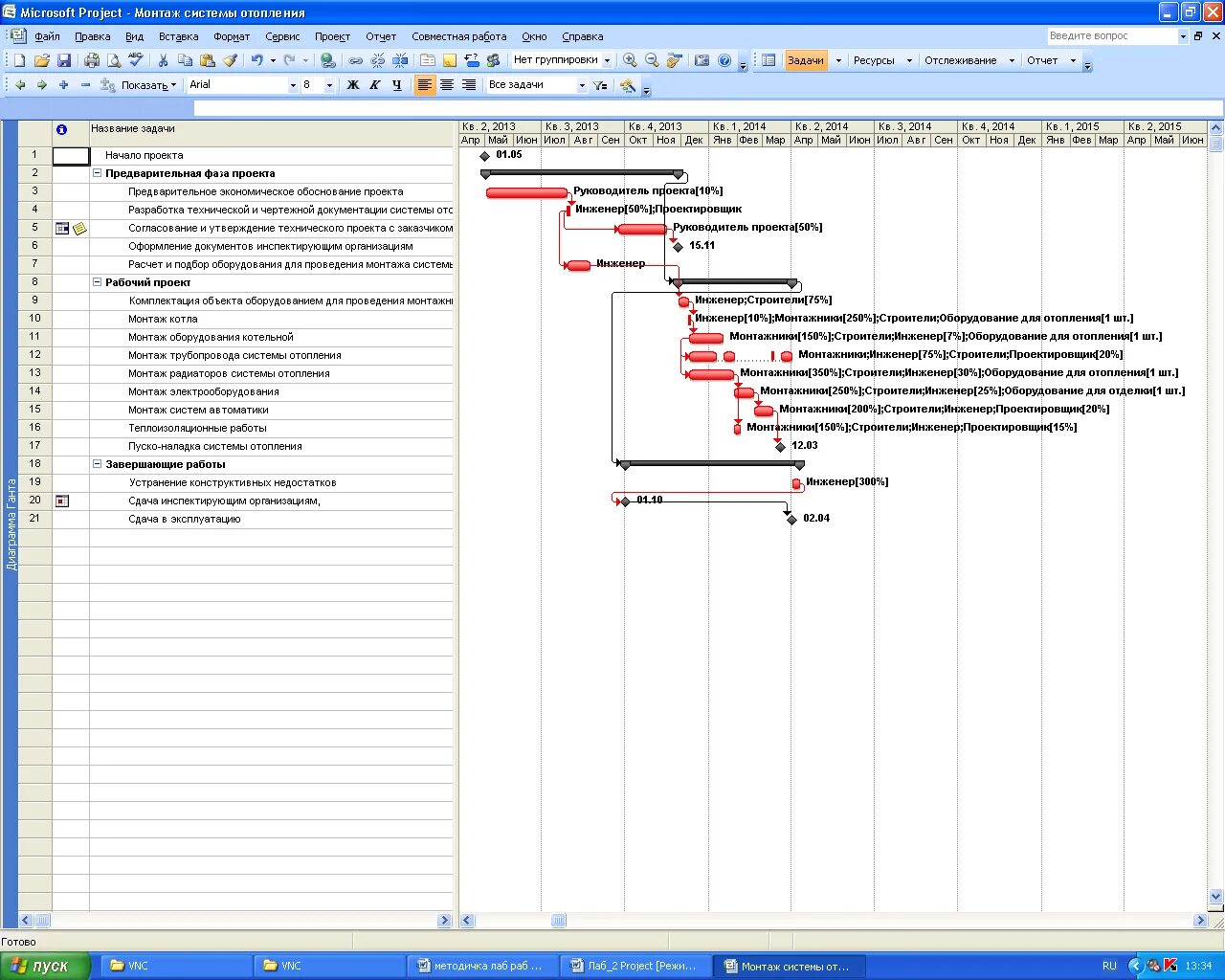1225x980 pixels.
Task: Collapse the Рабочий проект summary task
Action: (x=97, y=283)
